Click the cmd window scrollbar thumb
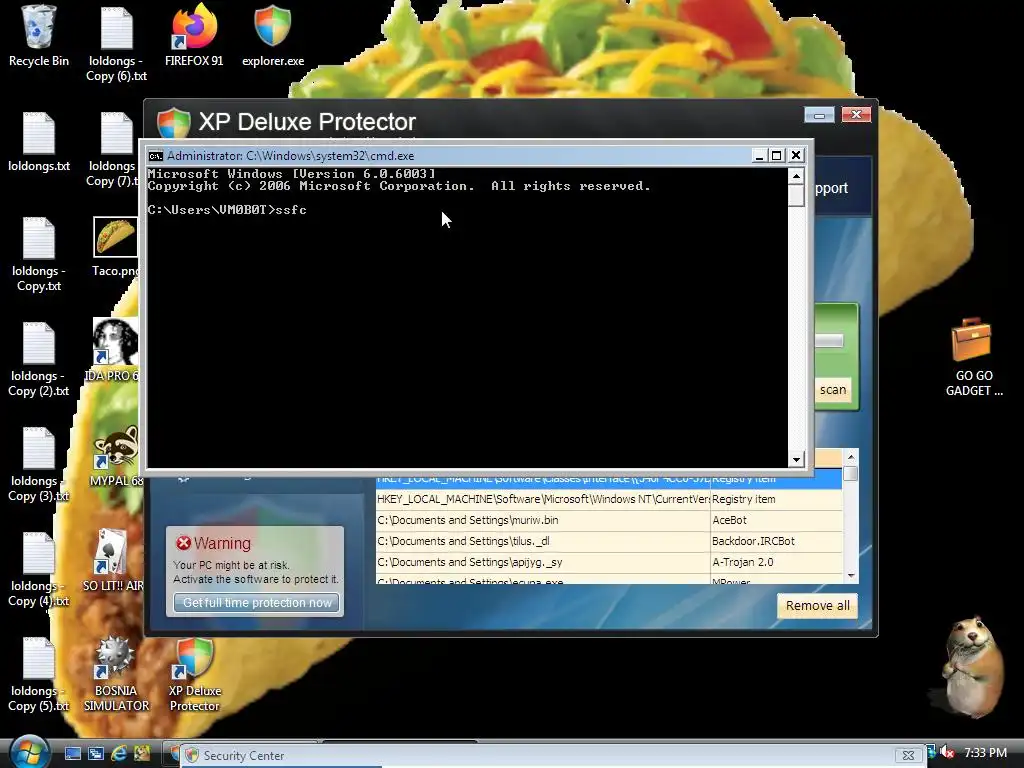1024x768 pixels. tap(796, 195)
